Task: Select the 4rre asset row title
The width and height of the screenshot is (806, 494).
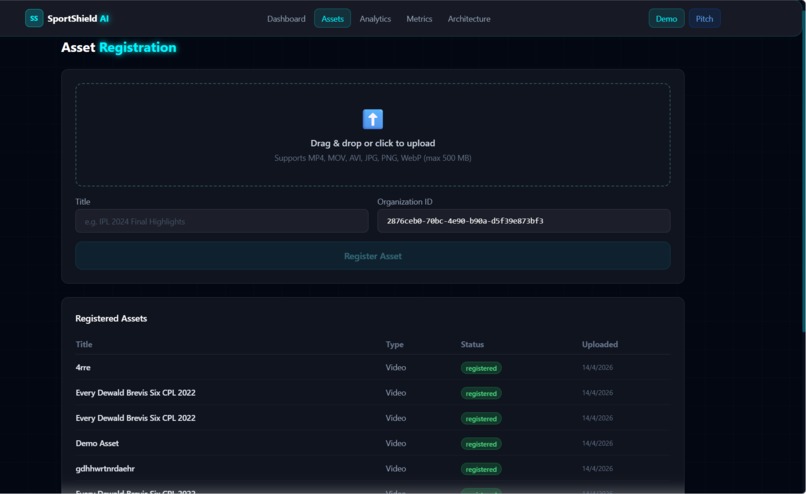Action: click(83, 368)
